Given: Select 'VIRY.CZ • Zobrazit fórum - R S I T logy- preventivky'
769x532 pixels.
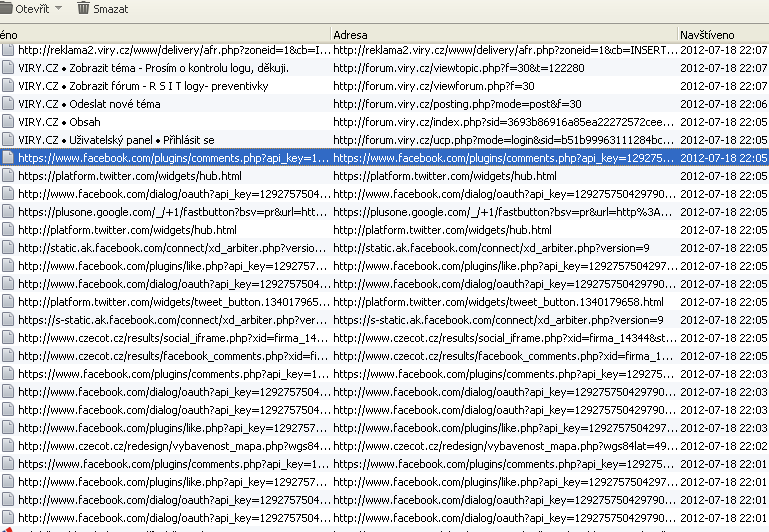Looking at the screenshot, I should click(143, 86).
